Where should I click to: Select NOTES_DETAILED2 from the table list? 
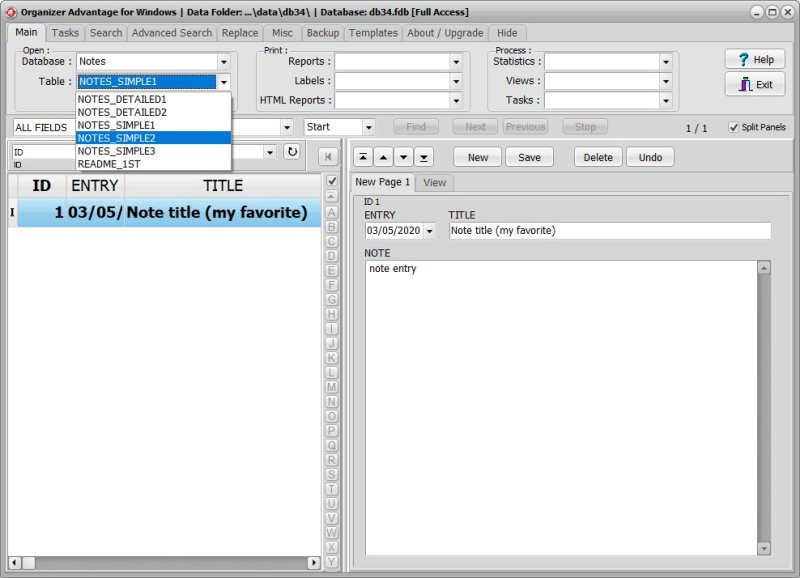(x=153, y=112)
